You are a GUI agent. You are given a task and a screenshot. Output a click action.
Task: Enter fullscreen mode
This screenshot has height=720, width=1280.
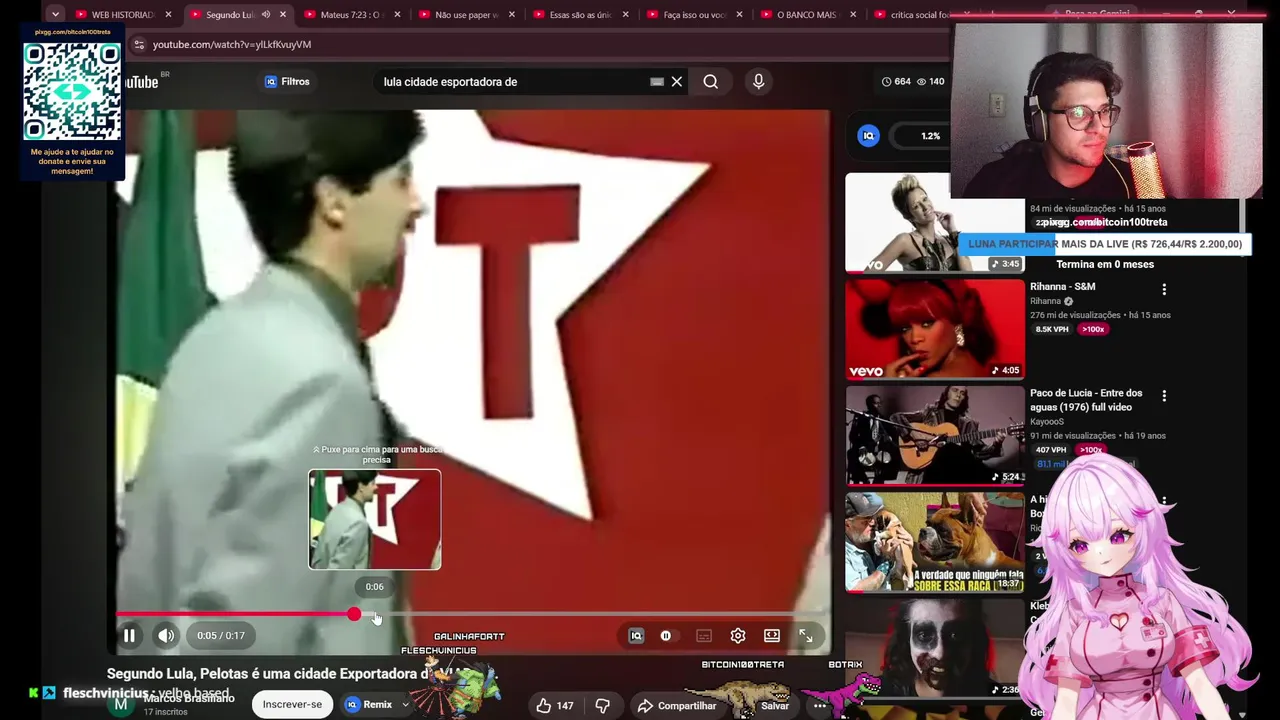tap(806, 636)
